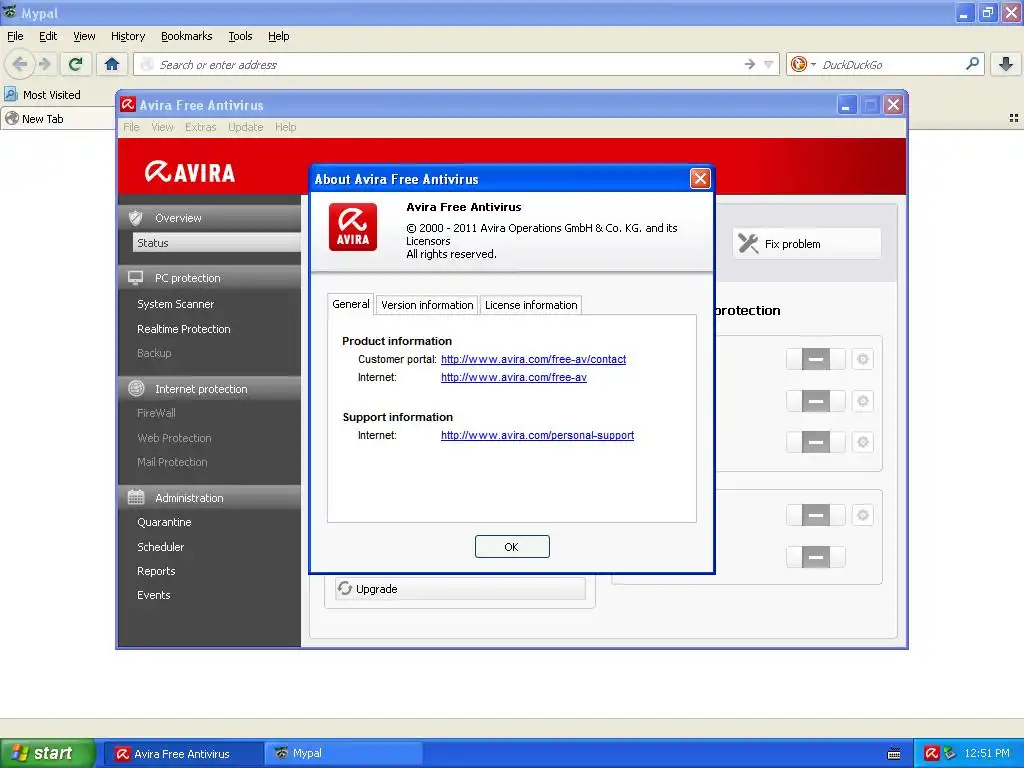The width and height of the screenshot is (1024, 768).
Task: Open Realtime Protection in sidebar
Action: point(184,328)
